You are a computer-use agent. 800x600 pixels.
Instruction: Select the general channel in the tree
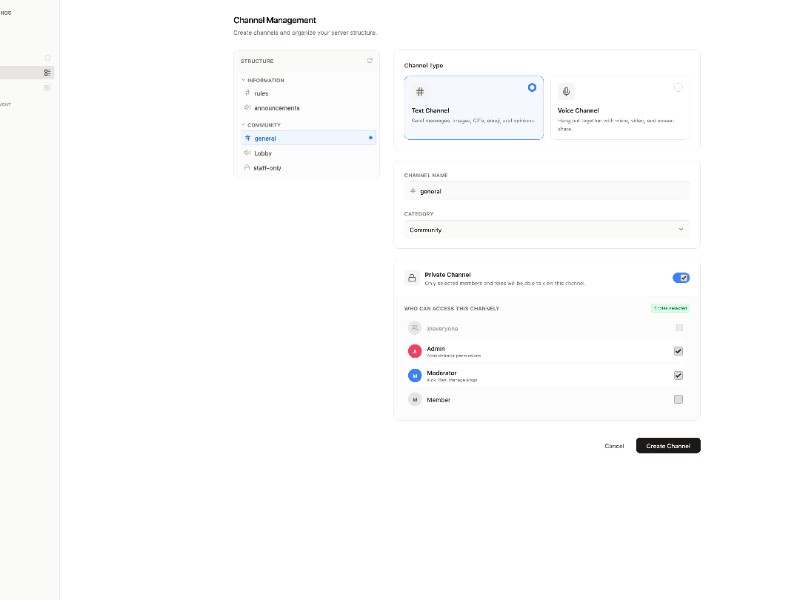click(264, 138)
